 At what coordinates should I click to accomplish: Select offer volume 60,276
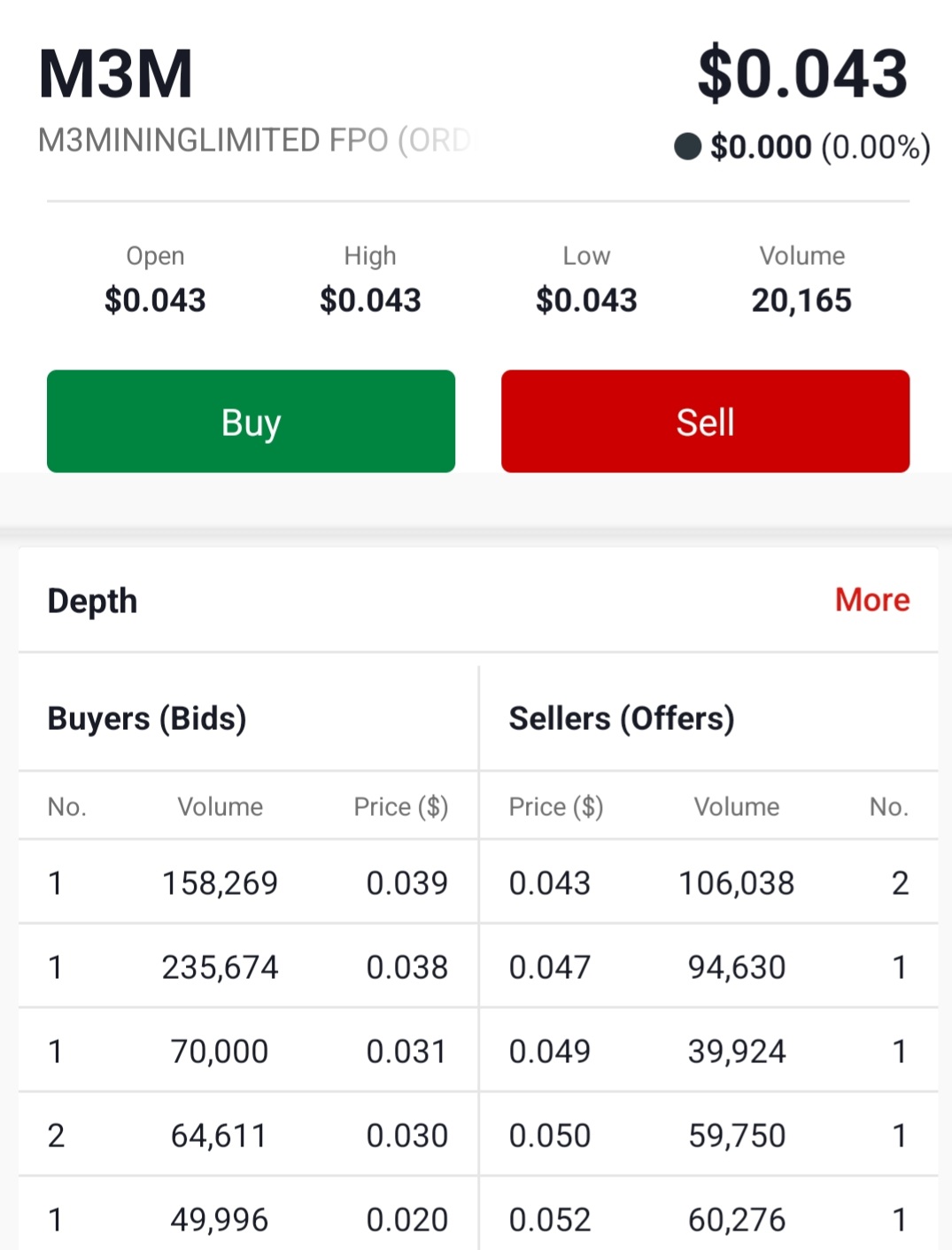tap(737, 1220)
